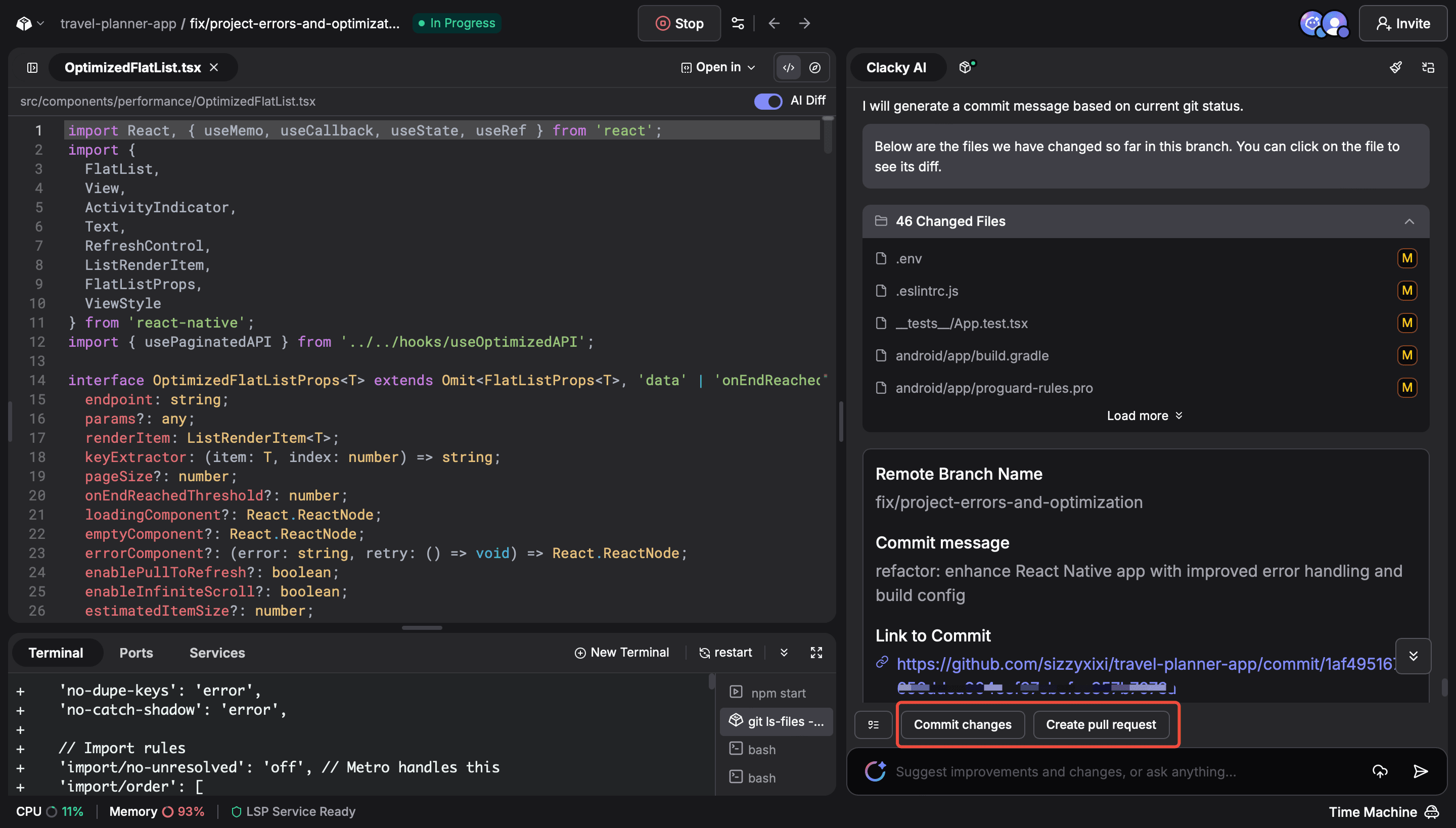Open the .env changed file
1456x828 pixels.
(1146, 259)
